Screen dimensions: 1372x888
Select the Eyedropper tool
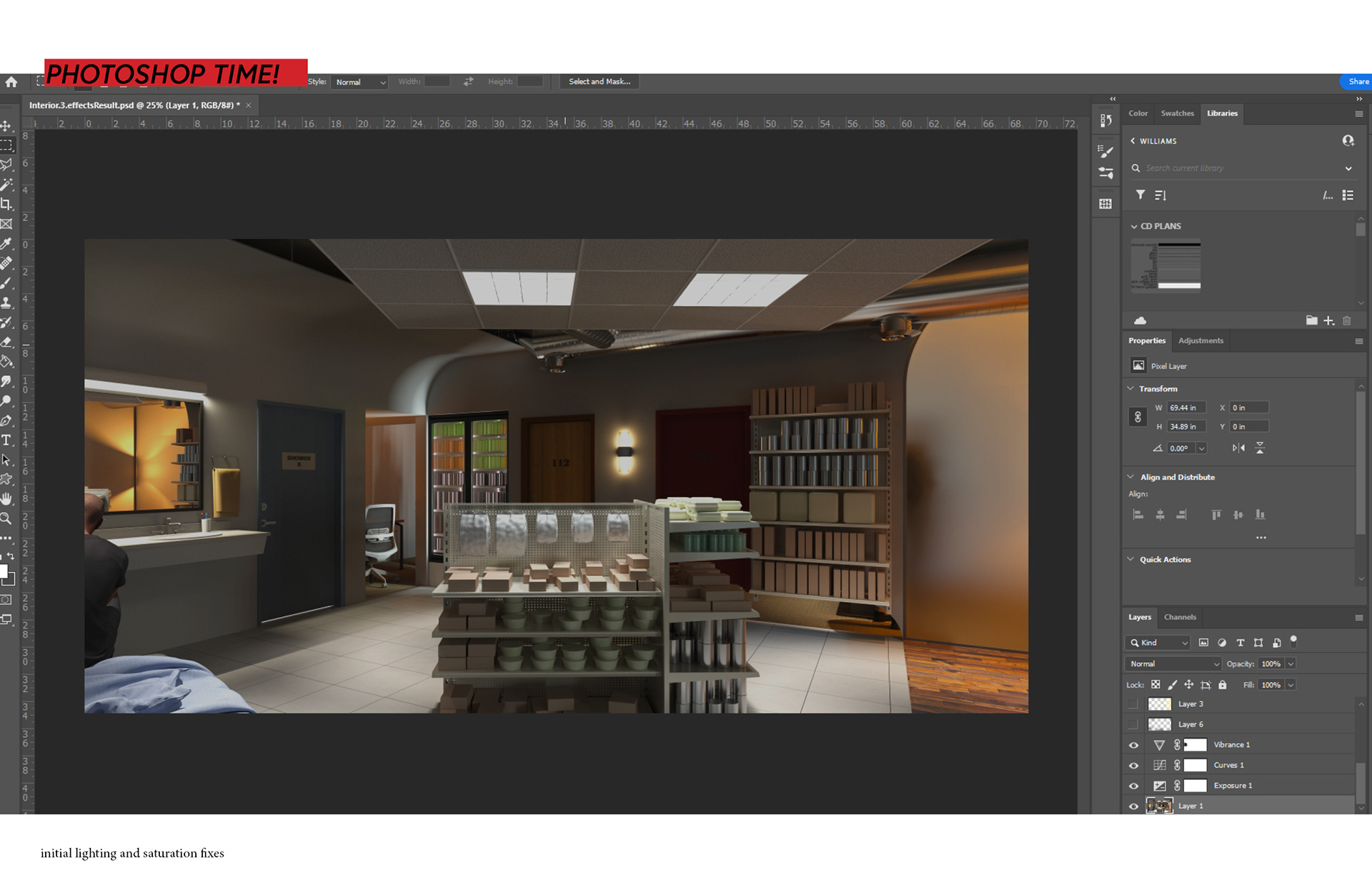point(6,244)
